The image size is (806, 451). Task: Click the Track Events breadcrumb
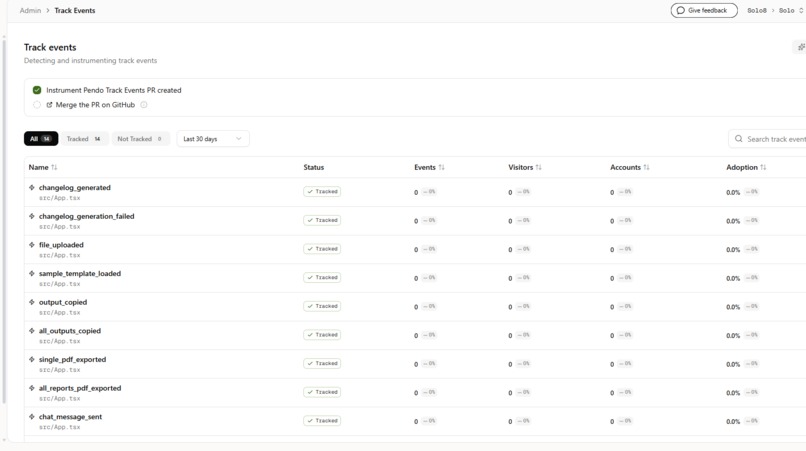pyautogui.click(x=75, y=10)
